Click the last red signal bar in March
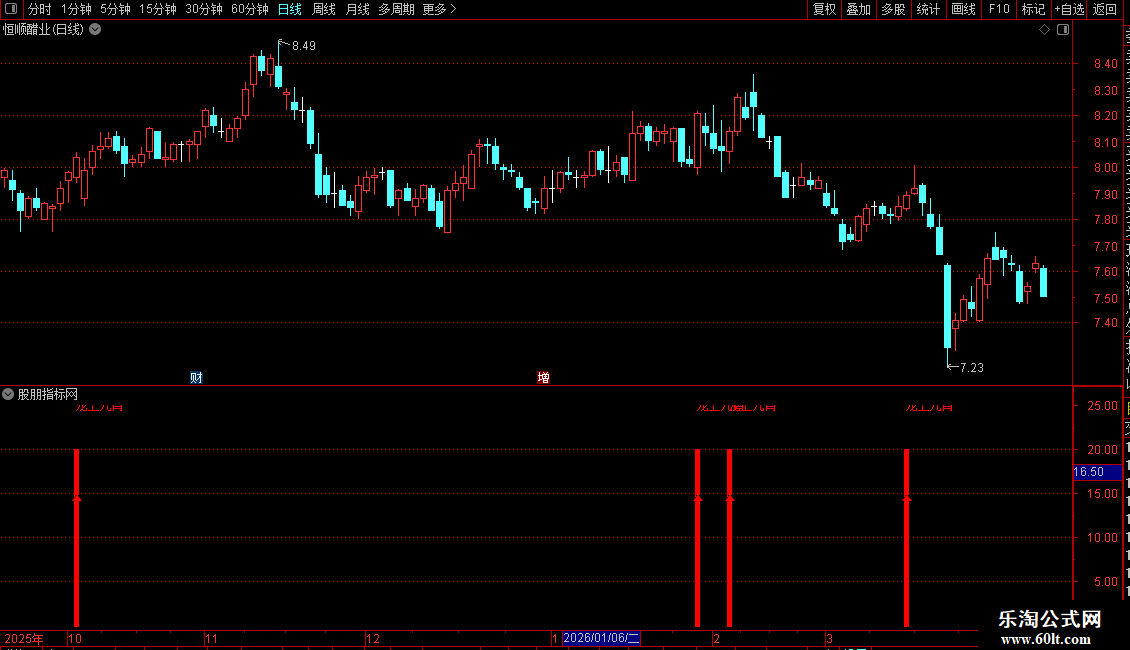 coord(907,538)
